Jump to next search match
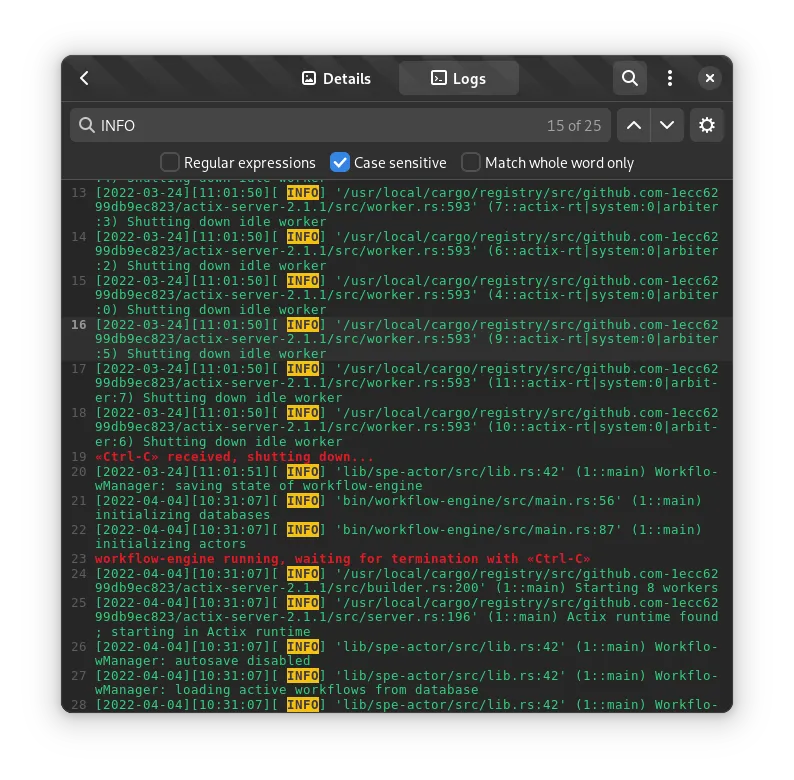The width and height of the screenshot is (794, 780). 667,125
